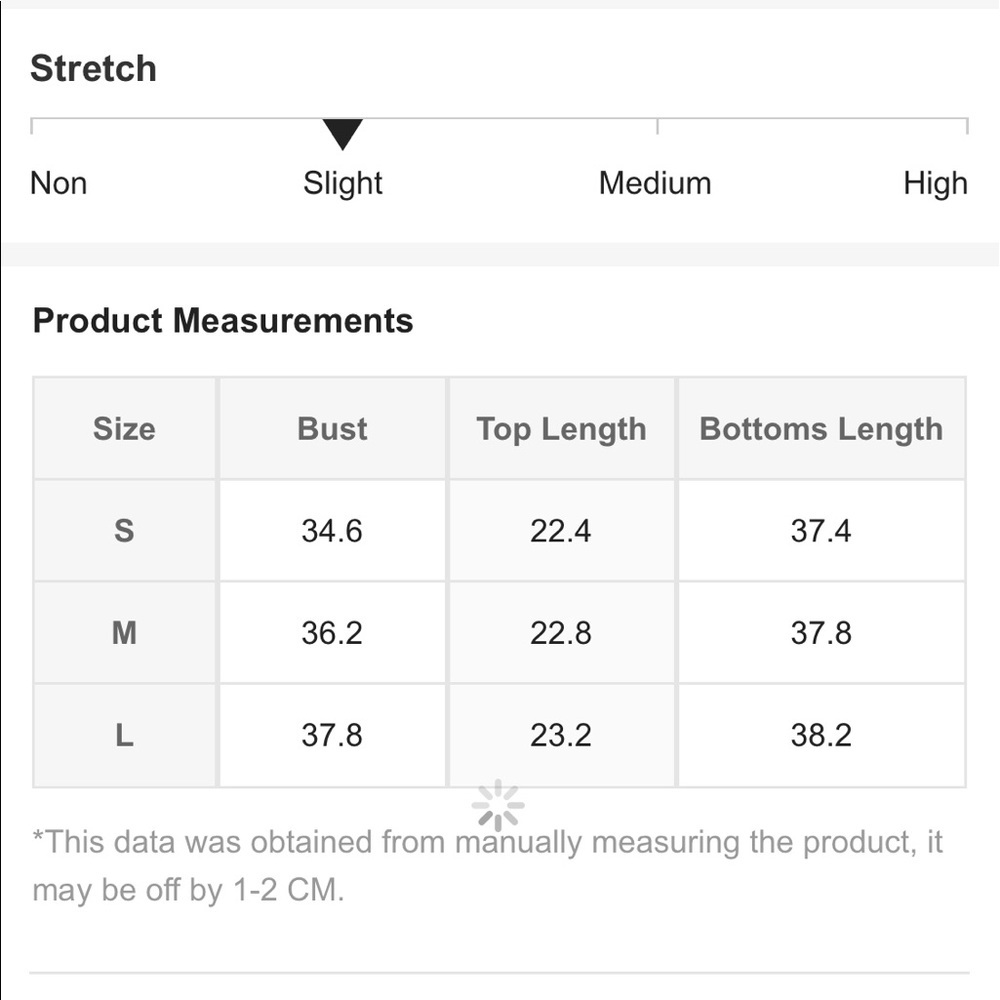Click the Non stretch label
Viewport: 1000px width, 1000px height.
point(59,184)
